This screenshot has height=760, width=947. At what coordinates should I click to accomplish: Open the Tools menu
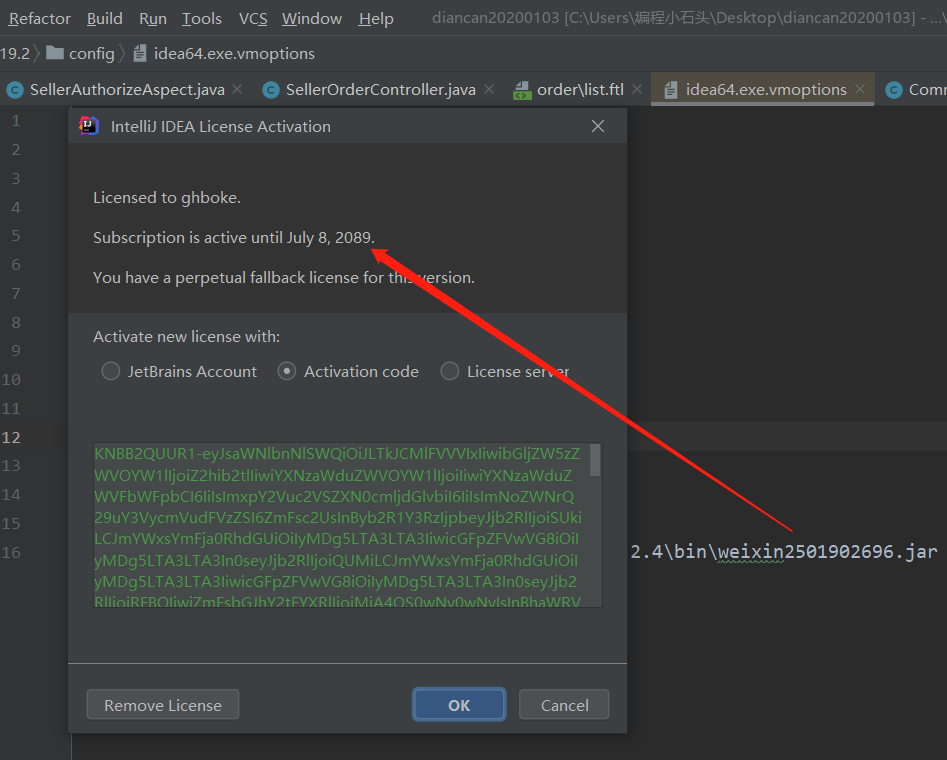202,19
